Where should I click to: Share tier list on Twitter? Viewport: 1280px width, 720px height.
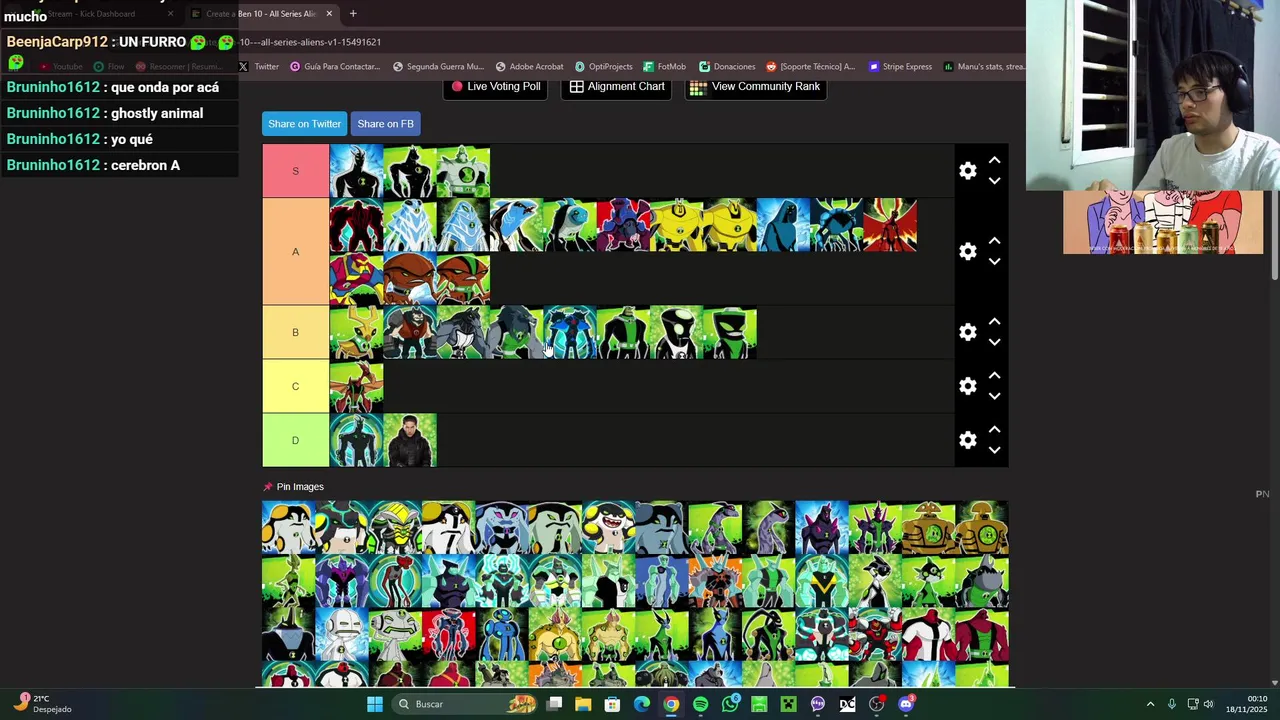(304, 124)
